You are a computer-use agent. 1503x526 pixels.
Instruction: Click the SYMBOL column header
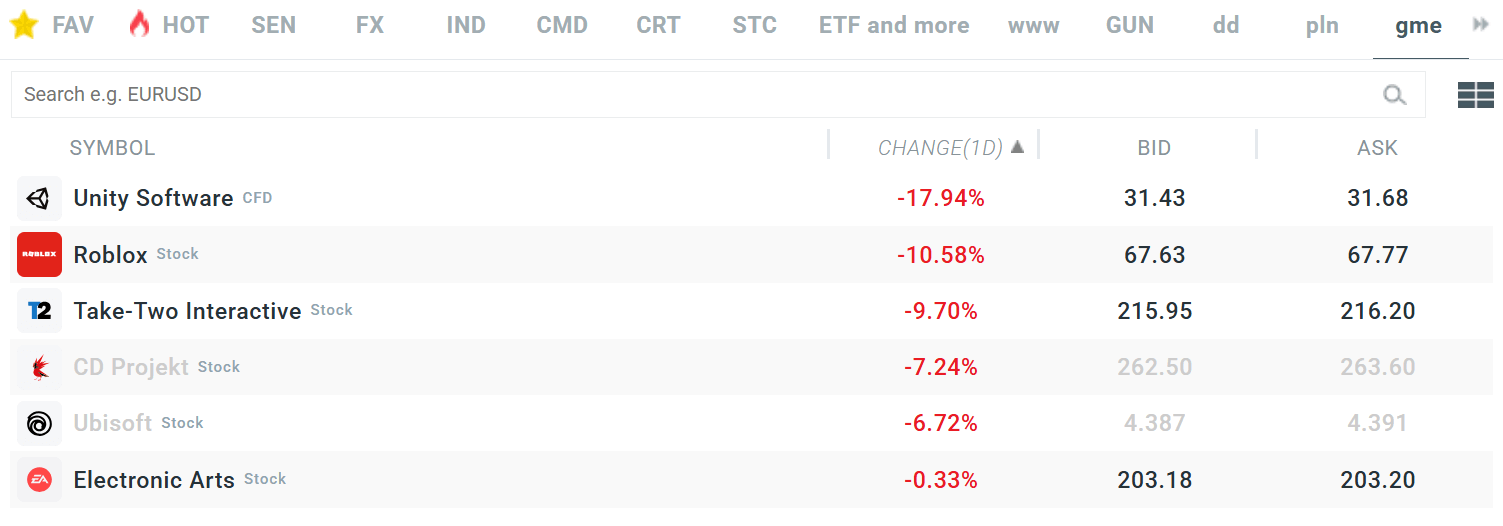(x=112, y=148)
